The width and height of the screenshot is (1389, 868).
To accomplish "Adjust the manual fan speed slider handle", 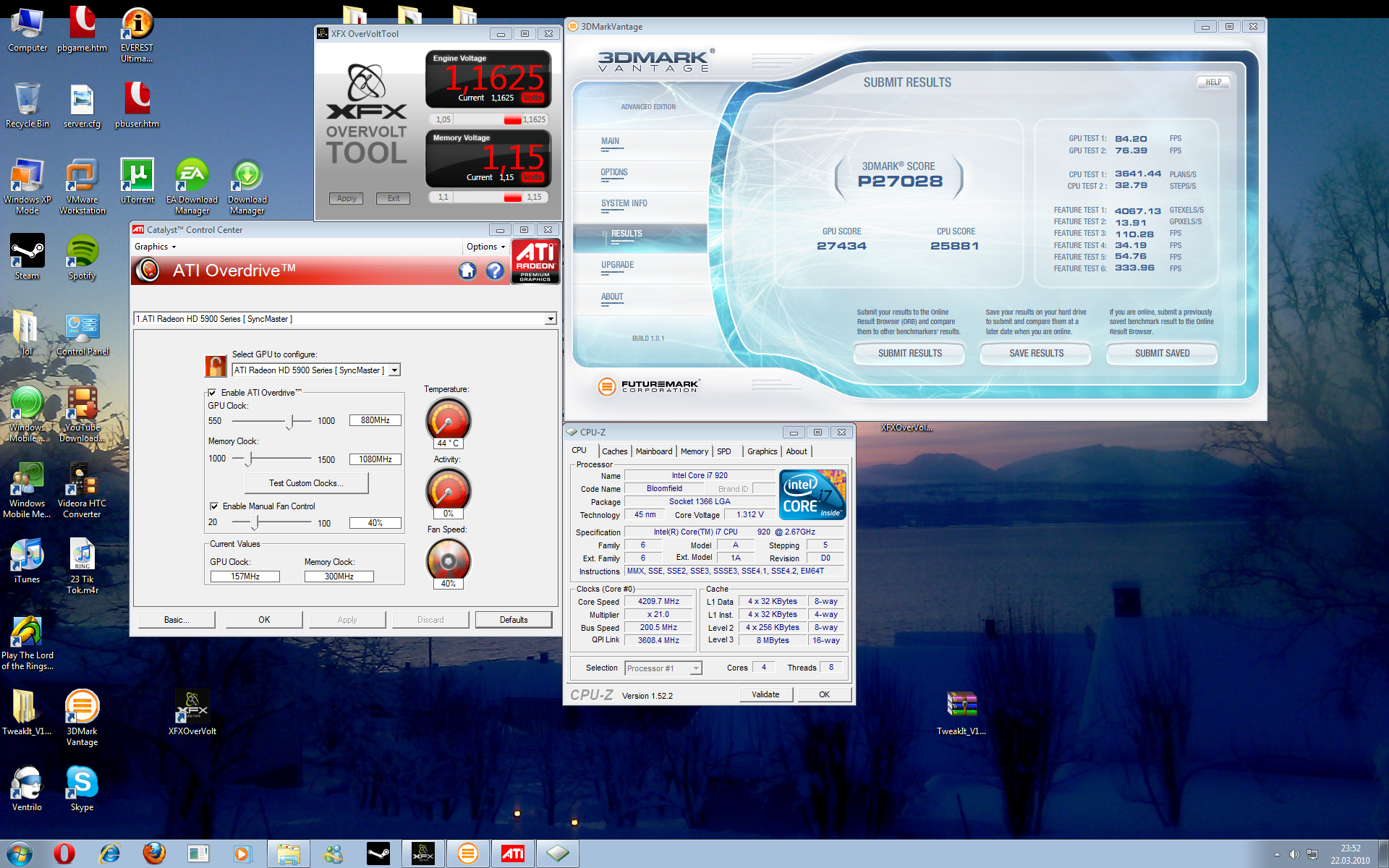I will 255,522.
